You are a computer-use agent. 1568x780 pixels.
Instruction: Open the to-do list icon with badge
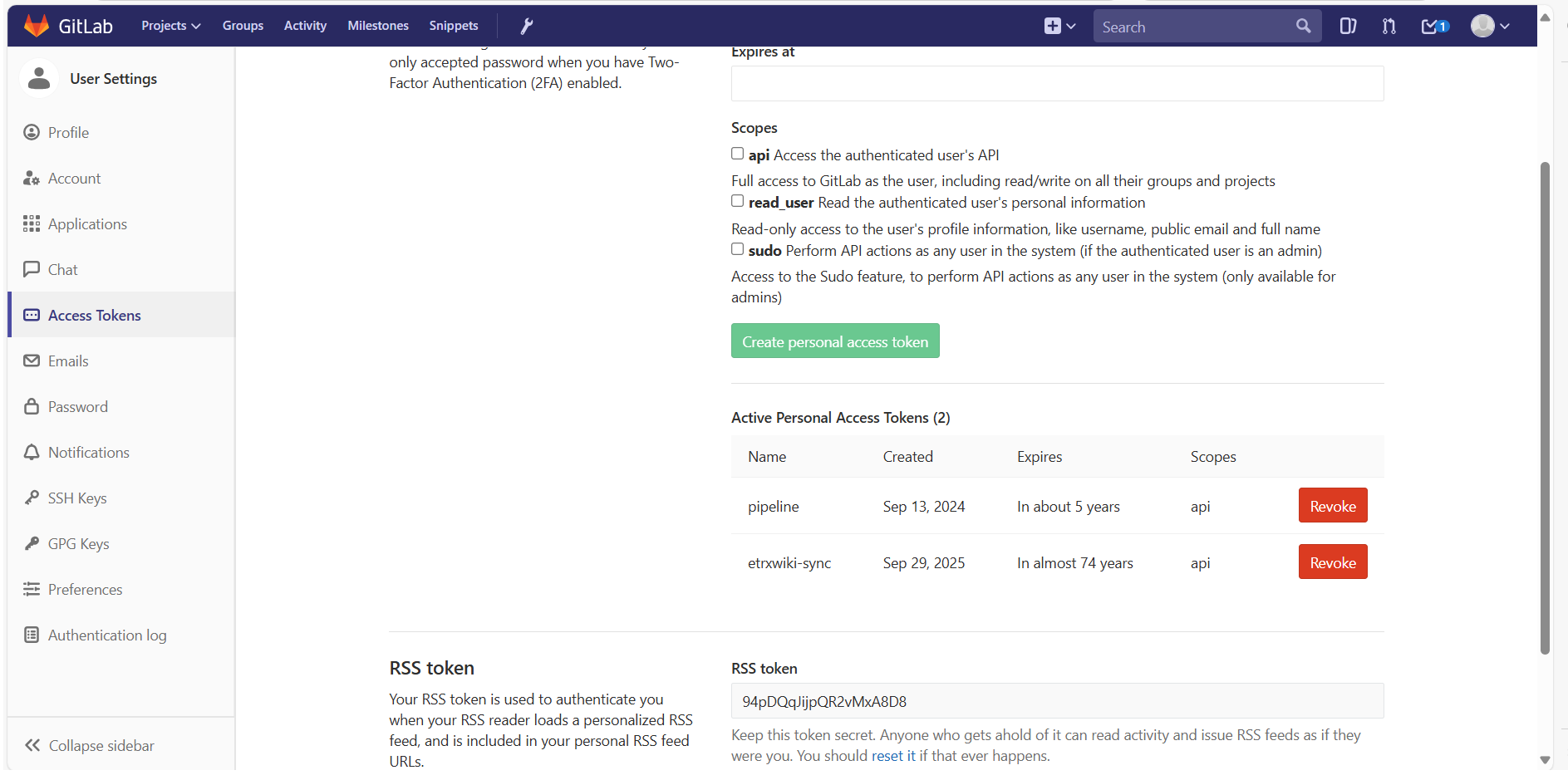click(1434, 27)
